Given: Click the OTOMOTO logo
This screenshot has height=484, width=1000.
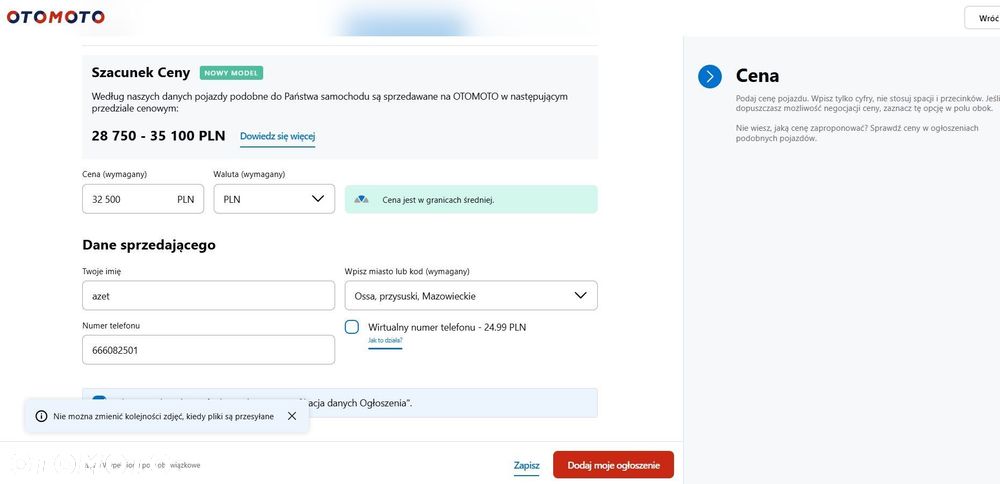Looking at the screenshot, I should 55,17.
